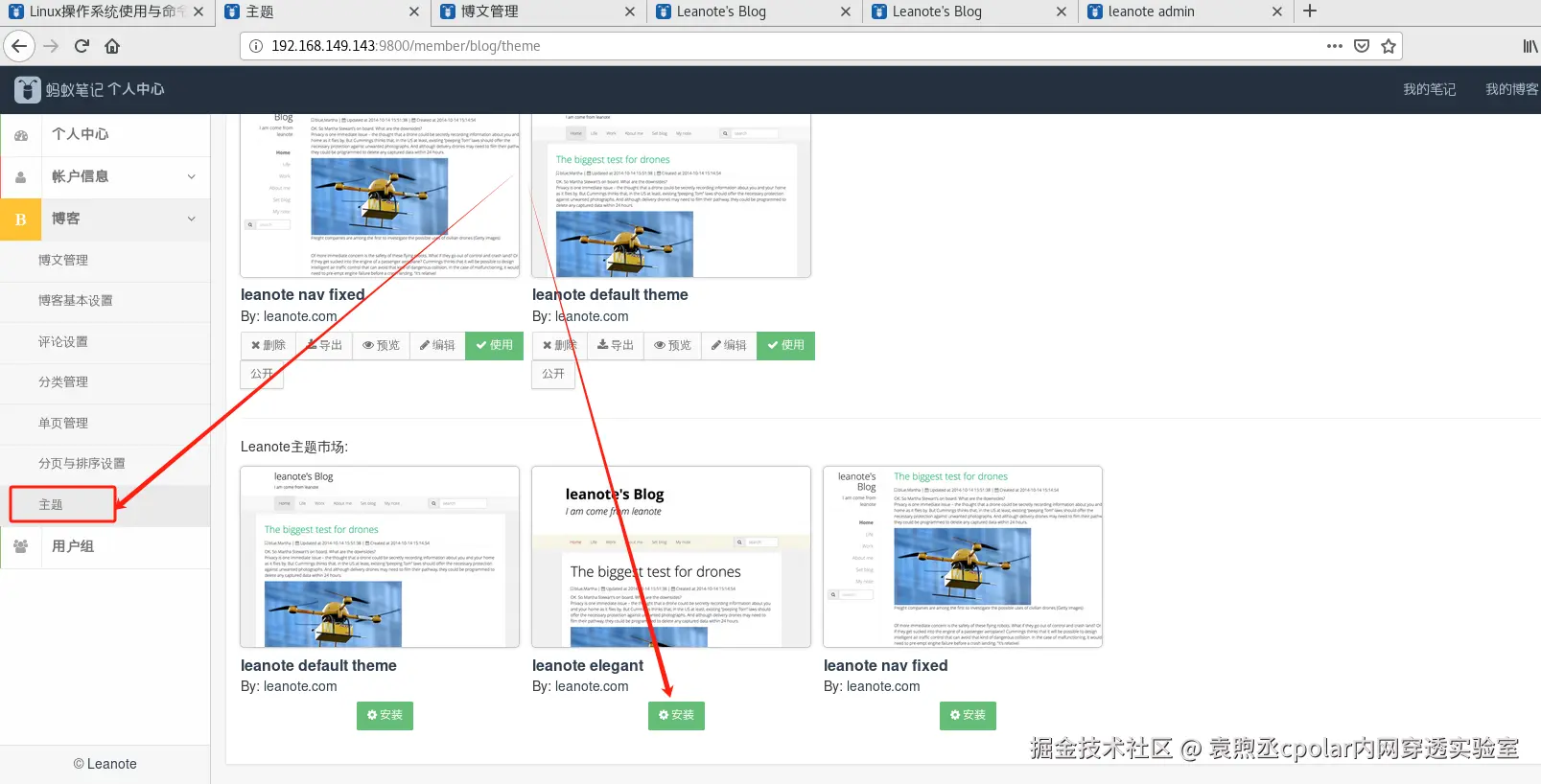Delete the installed leanote default theme
Image resolution: width=1541 pixels, height=784 pixels.
(560, 345)
